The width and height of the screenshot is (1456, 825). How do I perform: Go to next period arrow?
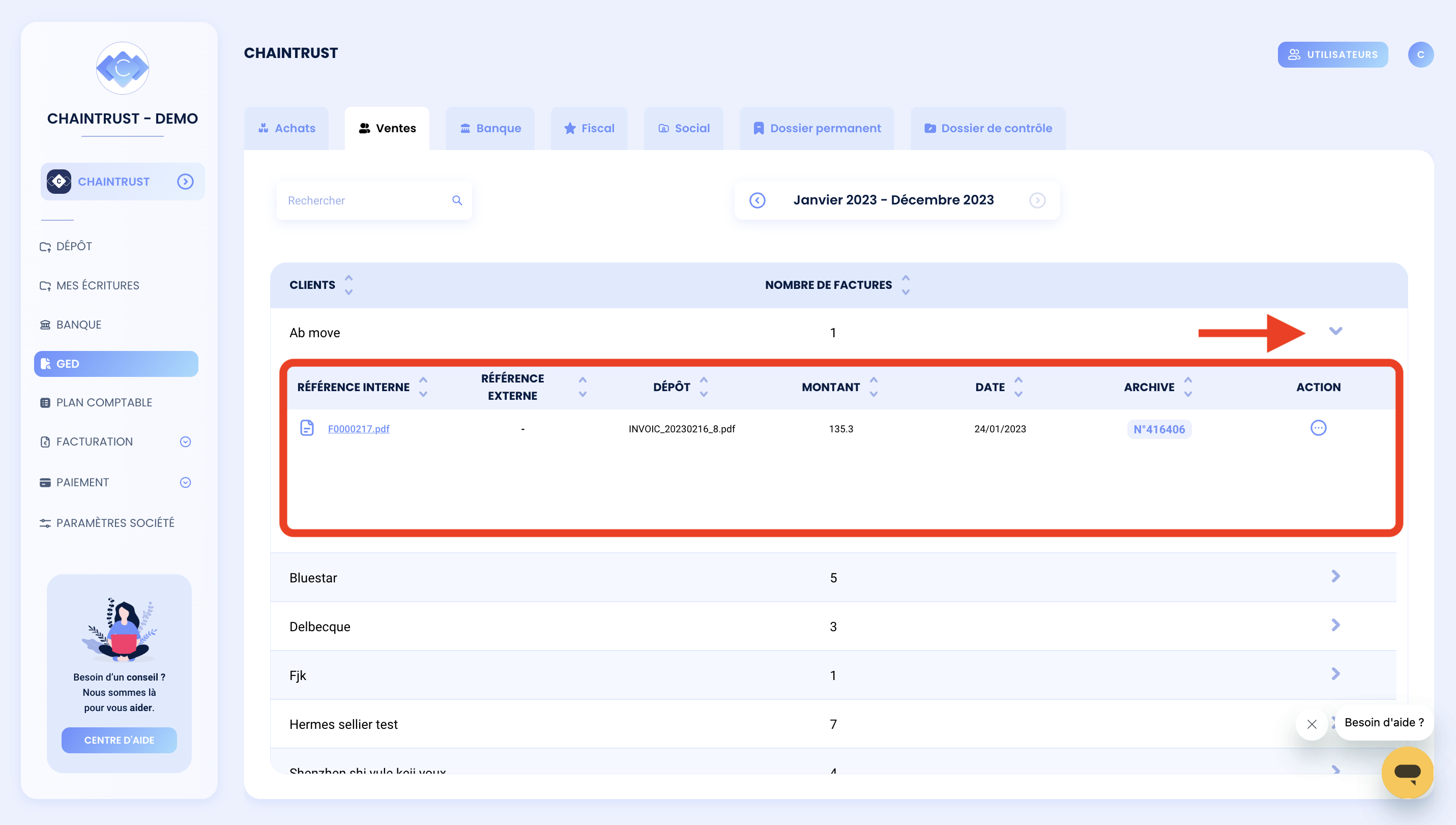1037,200
